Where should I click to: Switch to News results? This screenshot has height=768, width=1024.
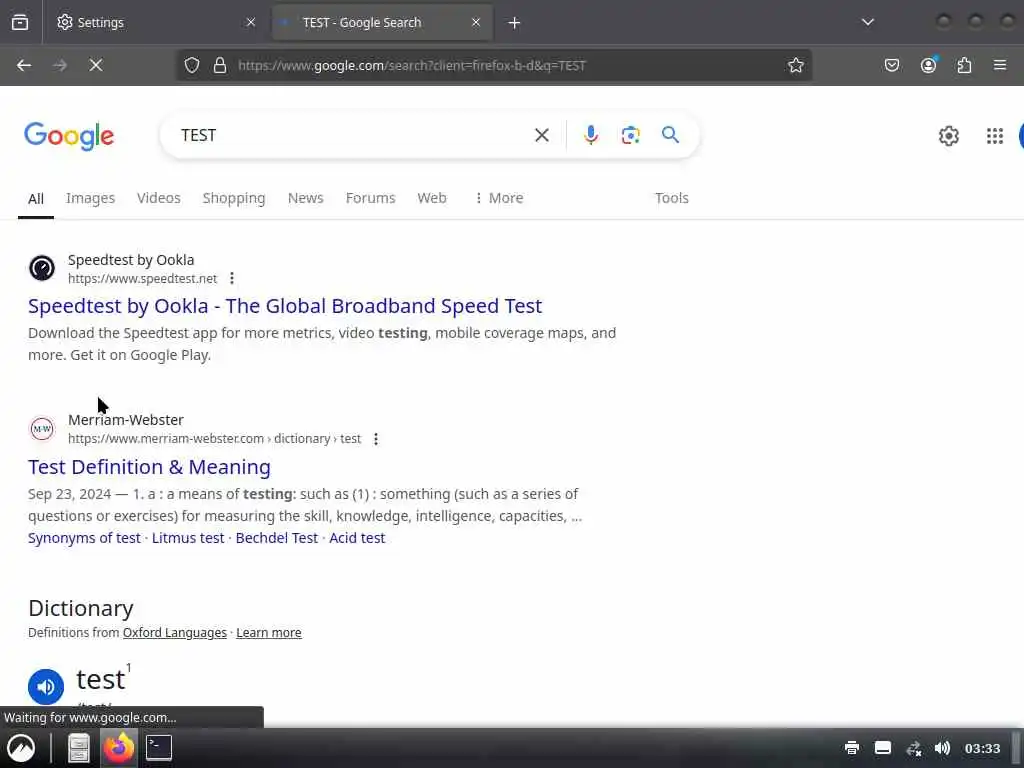tap(306, 198)
